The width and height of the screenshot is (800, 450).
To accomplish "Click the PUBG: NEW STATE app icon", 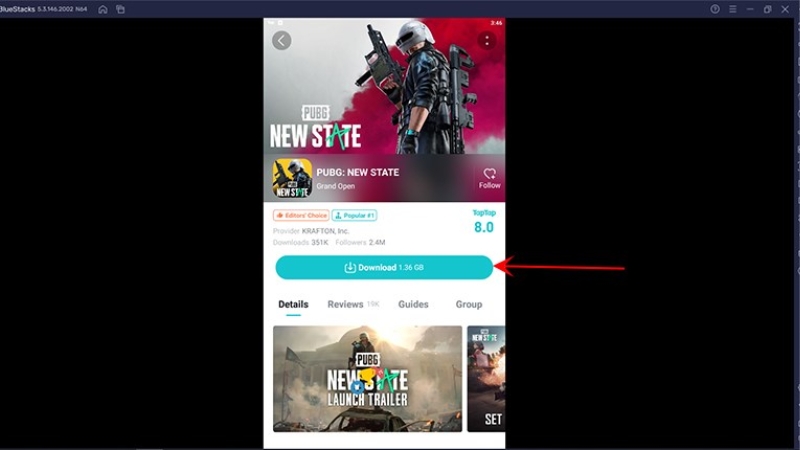I will (x=292, y=178).
